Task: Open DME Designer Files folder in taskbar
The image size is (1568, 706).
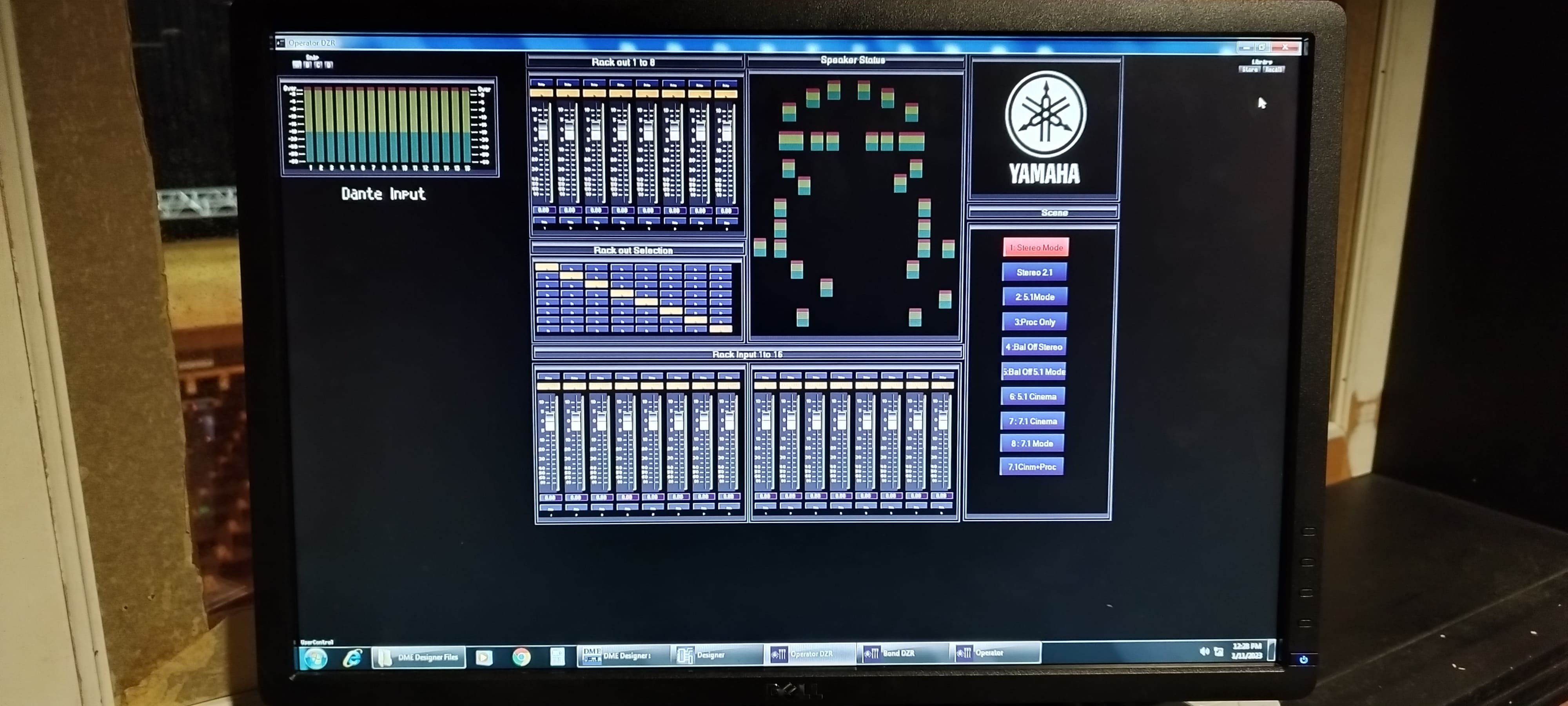Action: coord(419,657)
